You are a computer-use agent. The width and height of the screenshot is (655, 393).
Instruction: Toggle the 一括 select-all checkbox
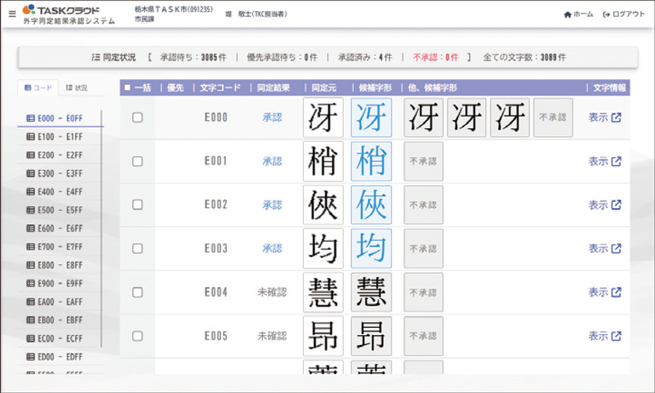pos(127,88)
